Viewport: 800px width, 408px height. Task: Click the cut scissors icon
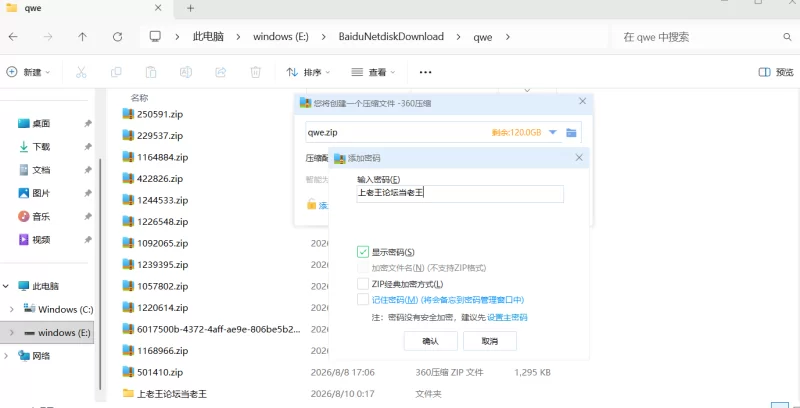point(81,72)
